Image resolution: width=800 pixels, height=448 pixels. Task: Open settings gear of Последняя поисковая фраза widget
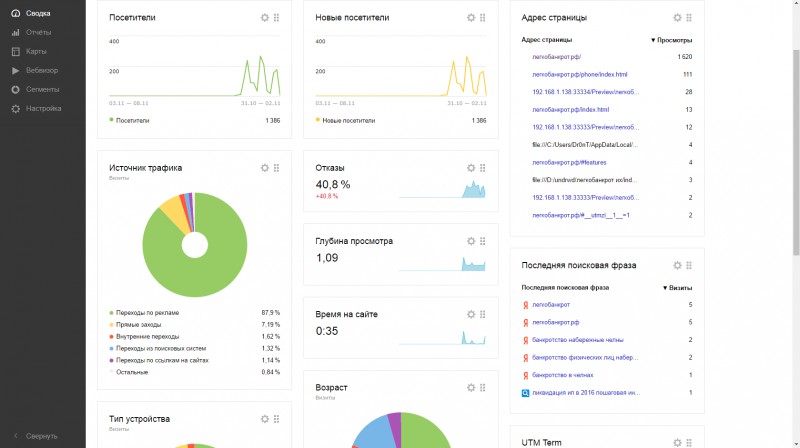[677, 265]
